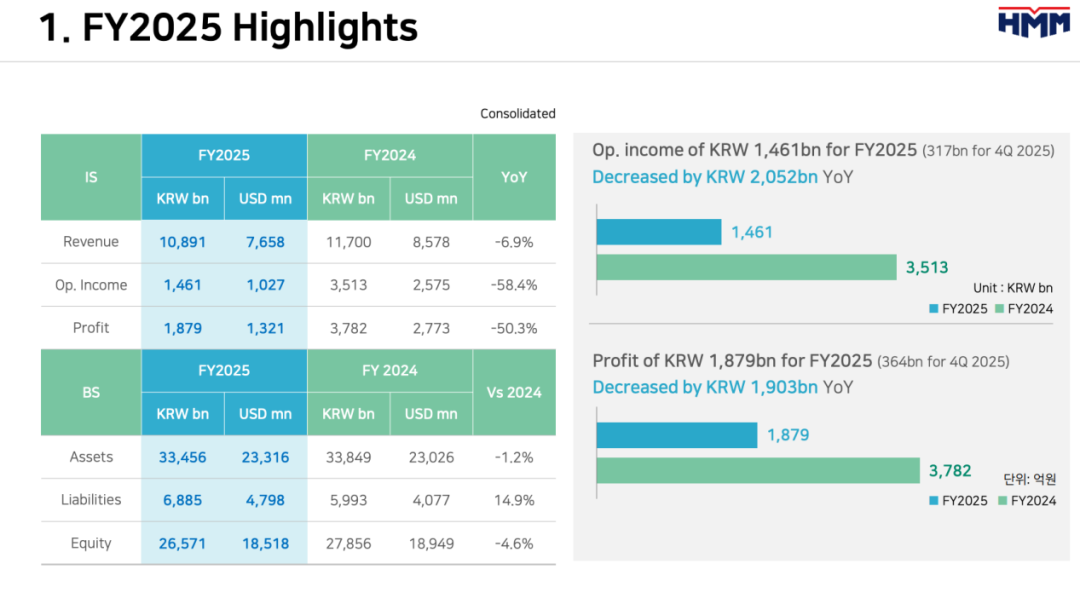Click the YoY column header
Image resolution: width=1080 pixels, height=598 pixels.
coord(514,177)
